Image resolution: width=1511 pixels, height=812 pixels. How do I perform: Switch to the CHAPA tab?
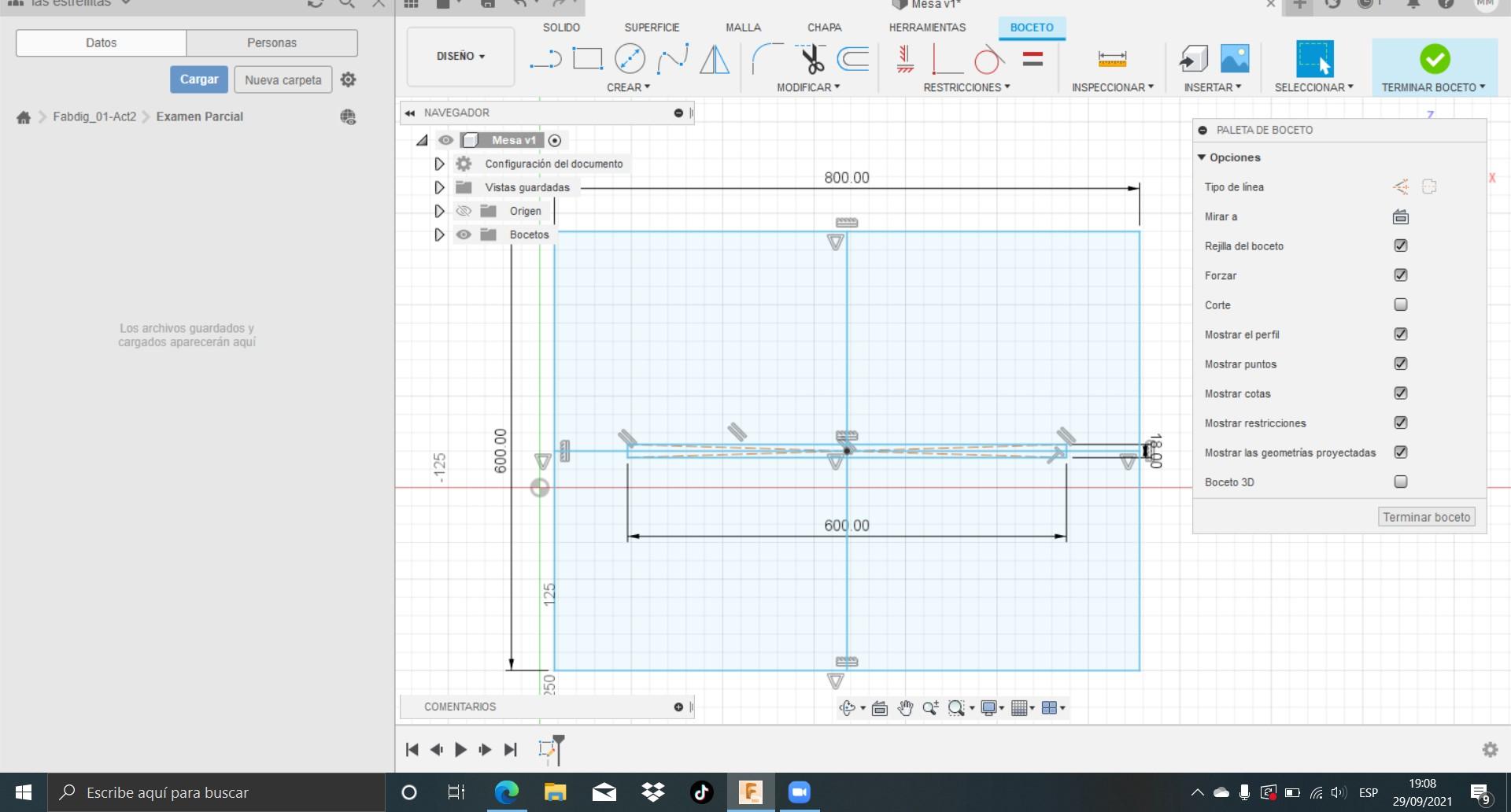click(x=824, y=28)
